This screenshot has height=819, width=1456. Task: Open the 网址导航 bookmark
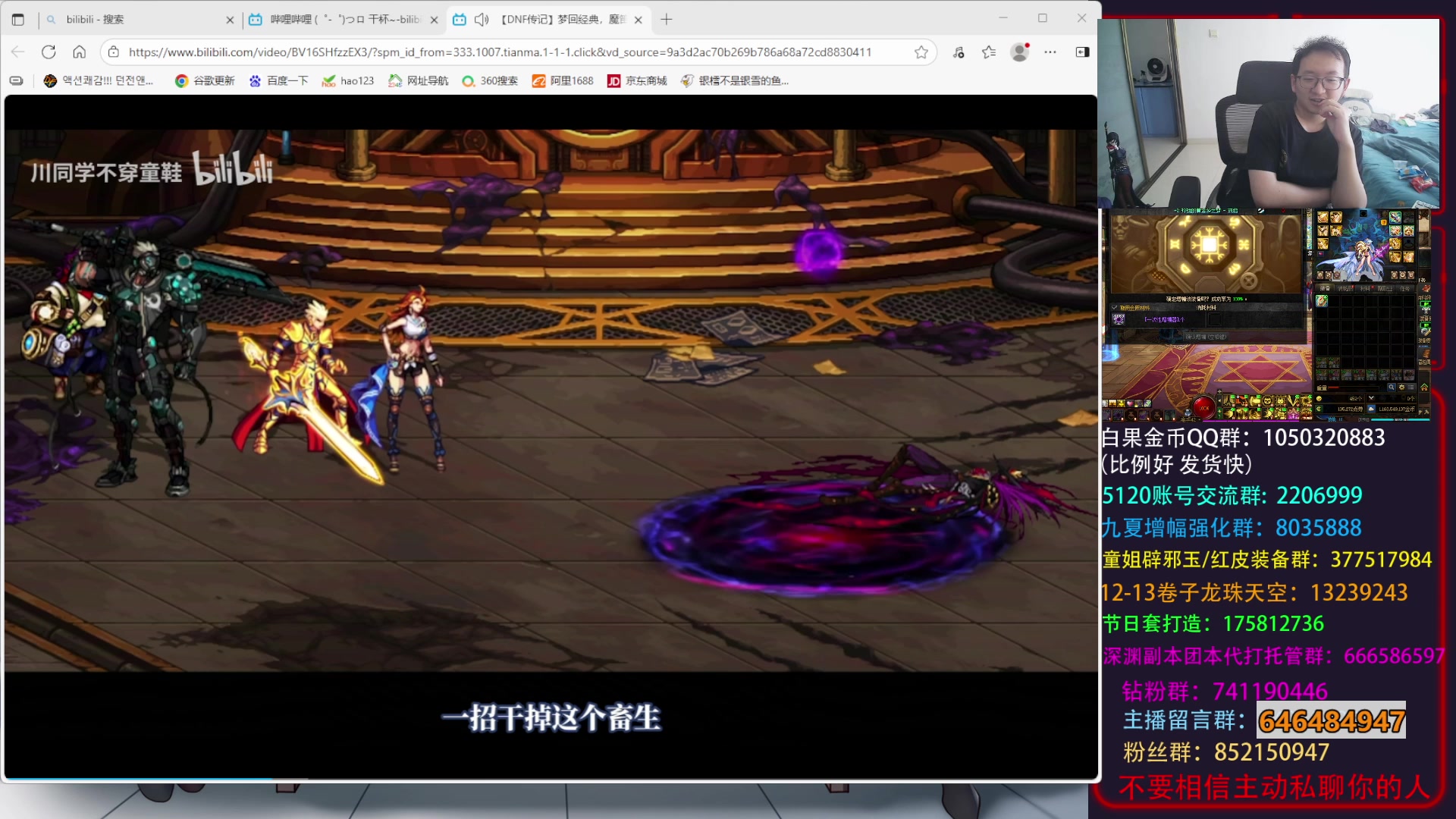click(419, 80)
